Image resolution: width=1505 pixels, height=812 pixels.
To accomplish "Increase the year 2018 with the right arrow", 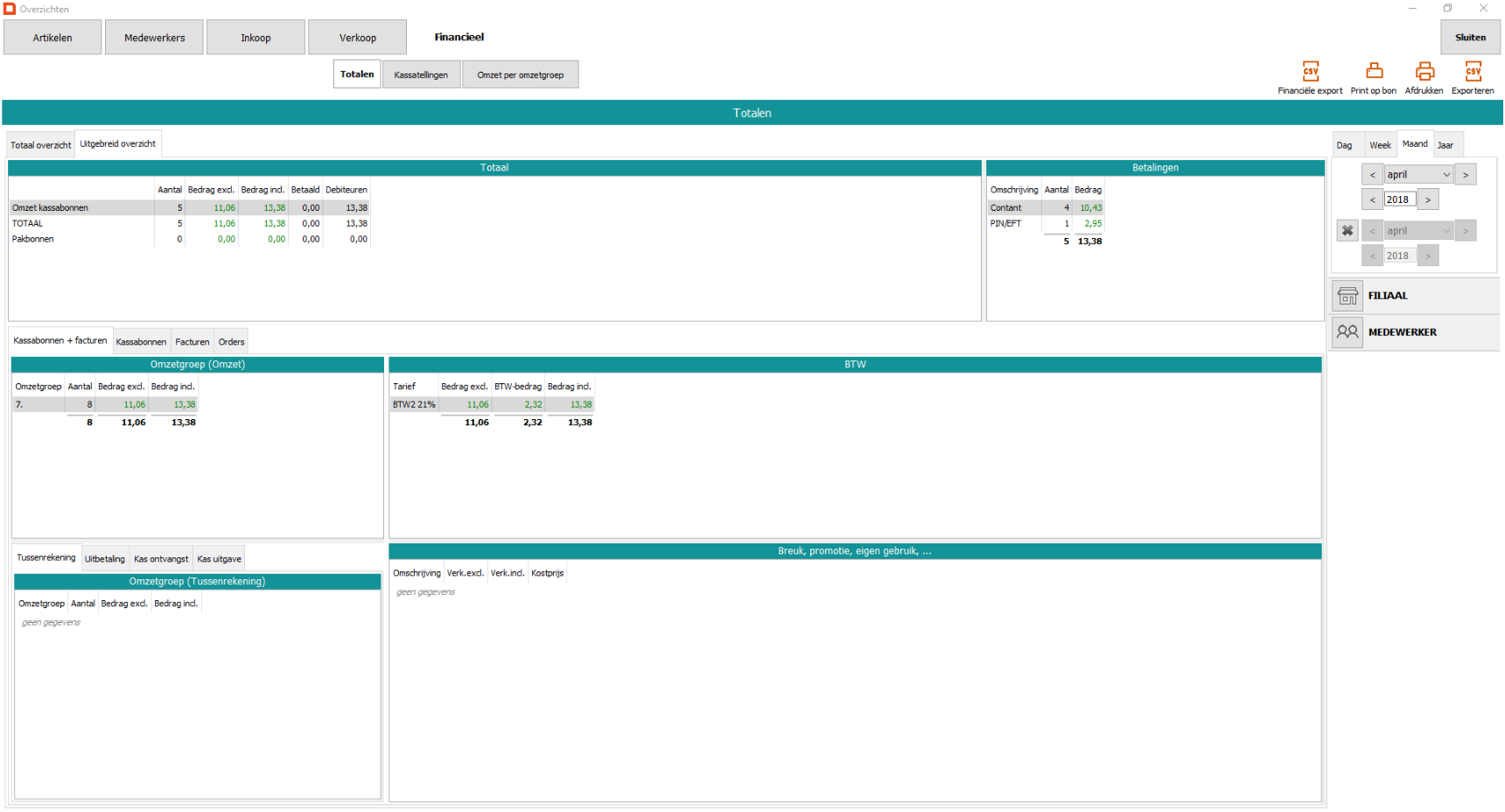I will [1428, 200].
